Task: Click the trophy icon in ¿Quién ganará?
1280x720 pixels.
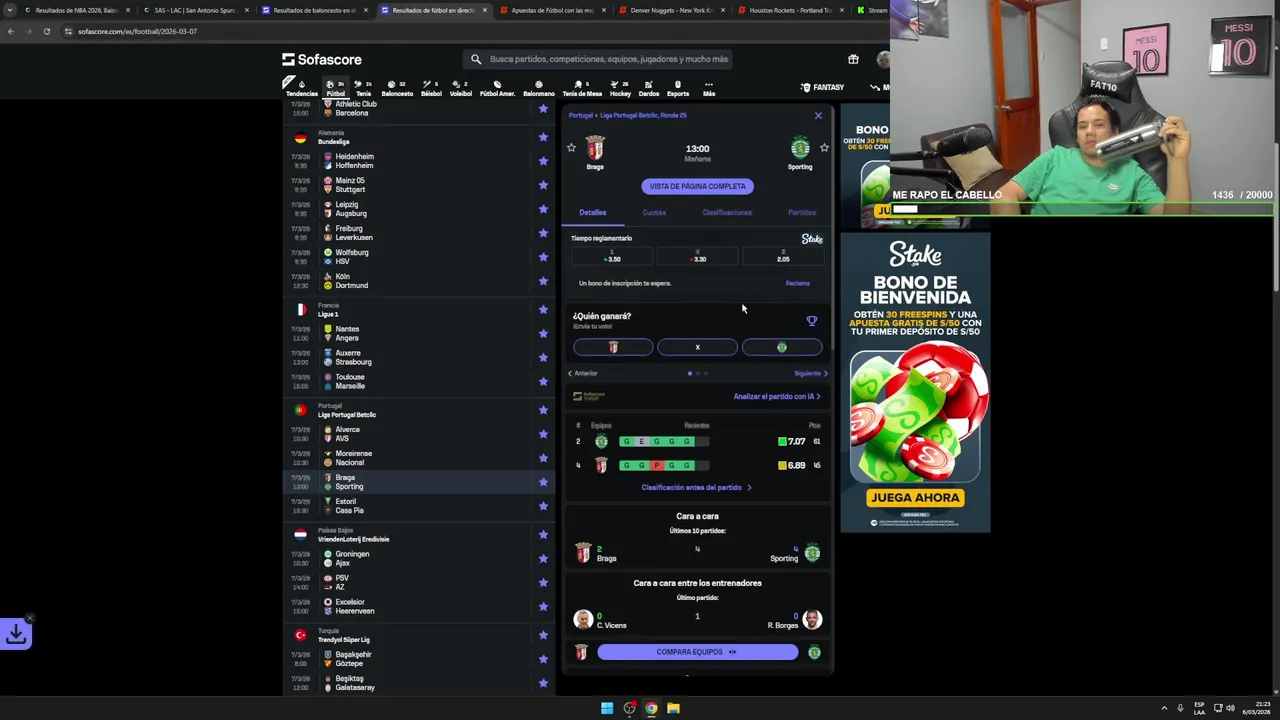Action: (x=812, y=321)
